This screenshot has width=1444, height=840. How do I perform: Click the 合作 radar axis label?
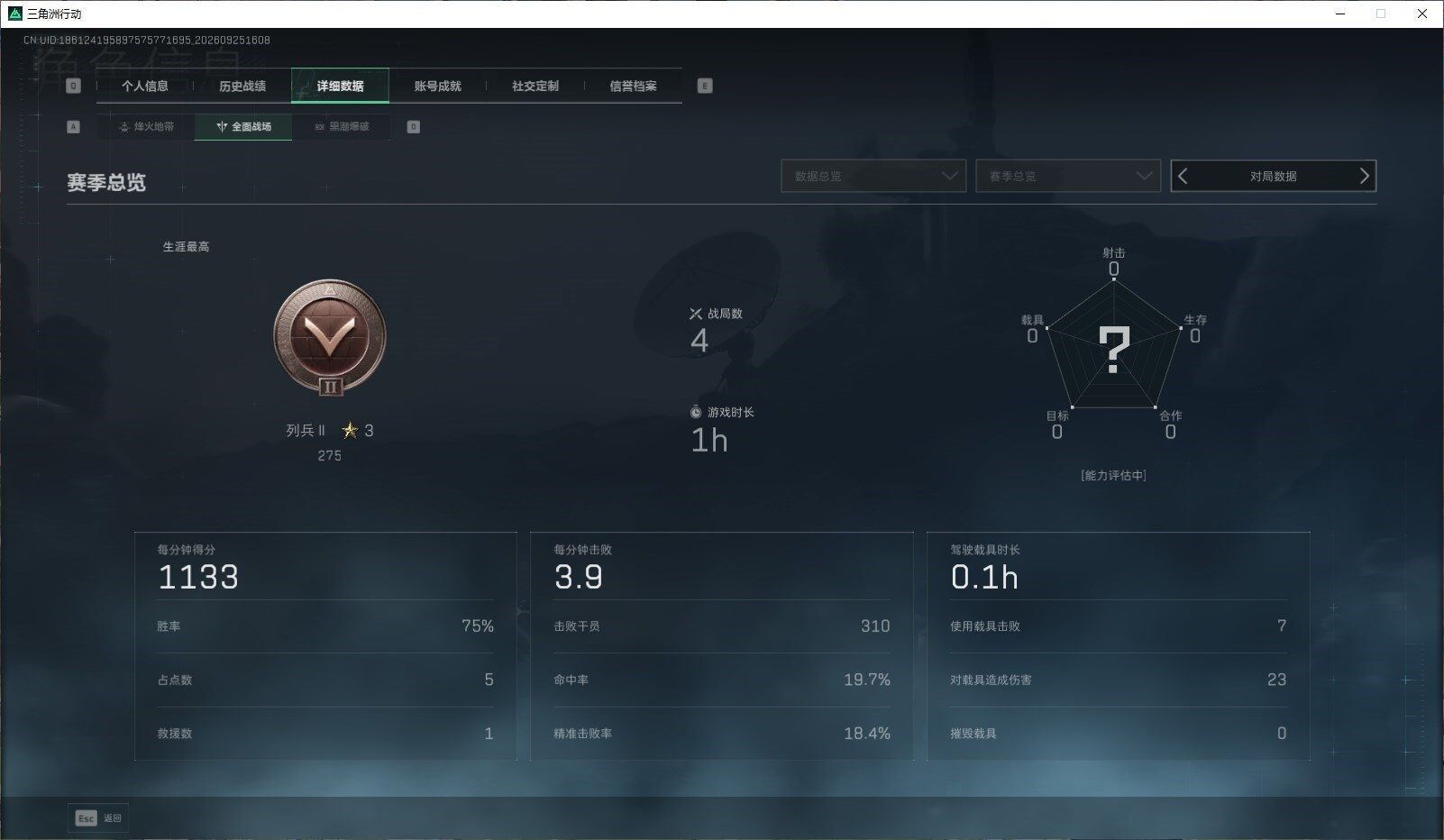tap(1170, 415)
